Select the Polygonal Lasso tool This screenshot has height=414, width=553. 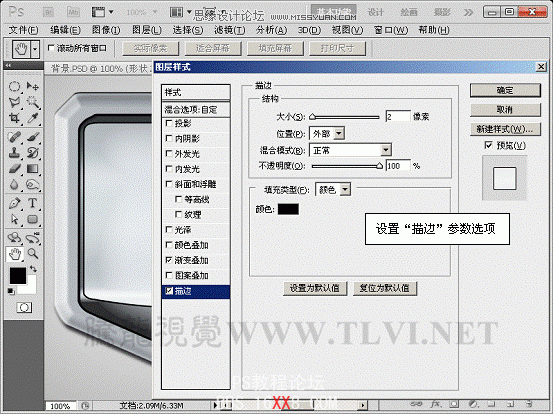[x=14, y=102]
